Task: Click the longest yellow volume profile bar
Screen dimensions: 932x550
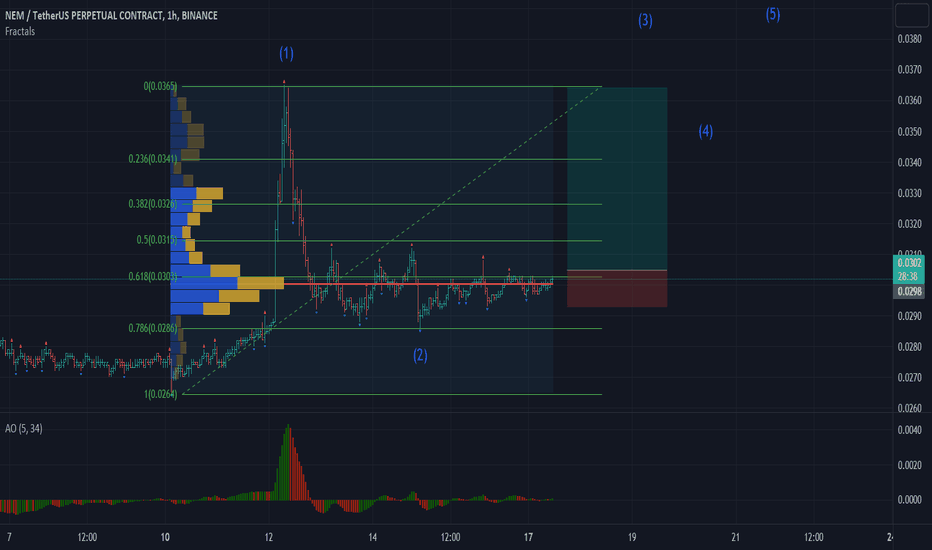Action: point(261,283)
